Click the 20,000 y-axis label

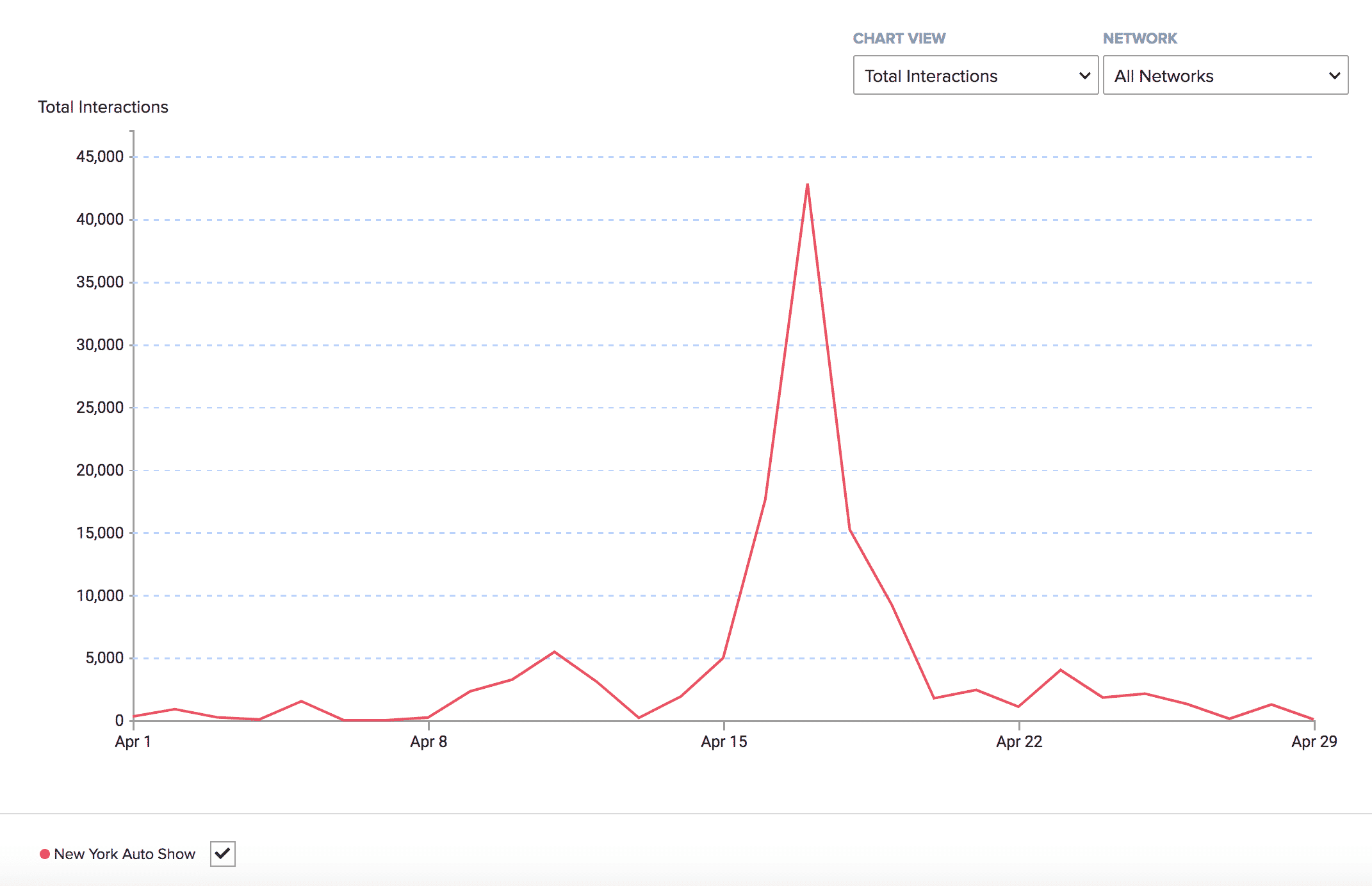100,470
